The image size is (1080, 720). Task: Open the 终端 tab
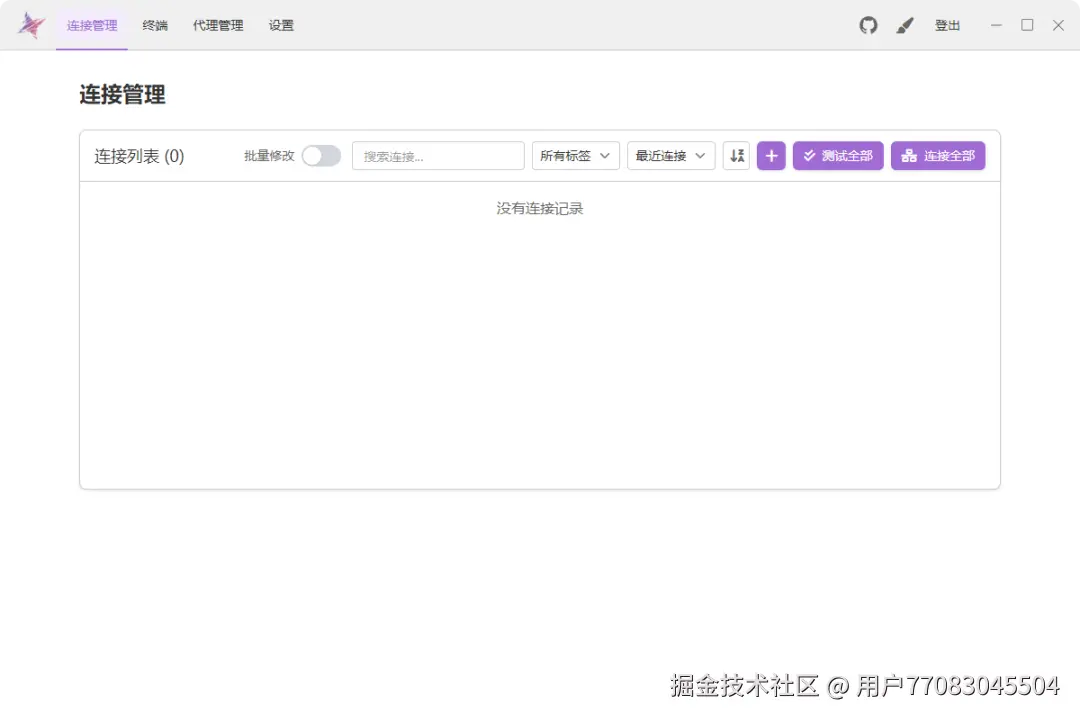[155, 25]
